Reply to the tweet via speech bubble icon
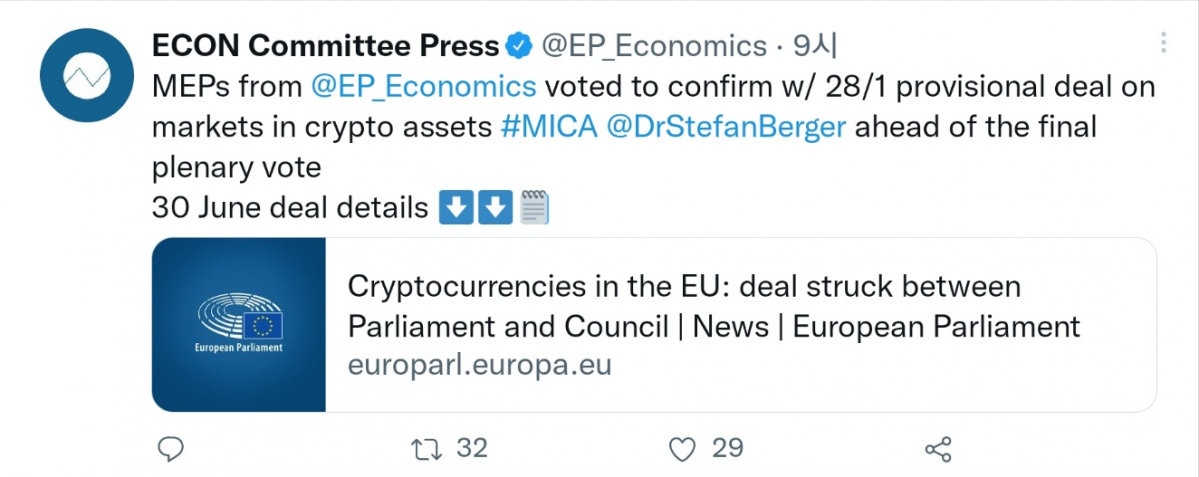The height and width of the screenshot is (477, 1199). pos(172,449)
